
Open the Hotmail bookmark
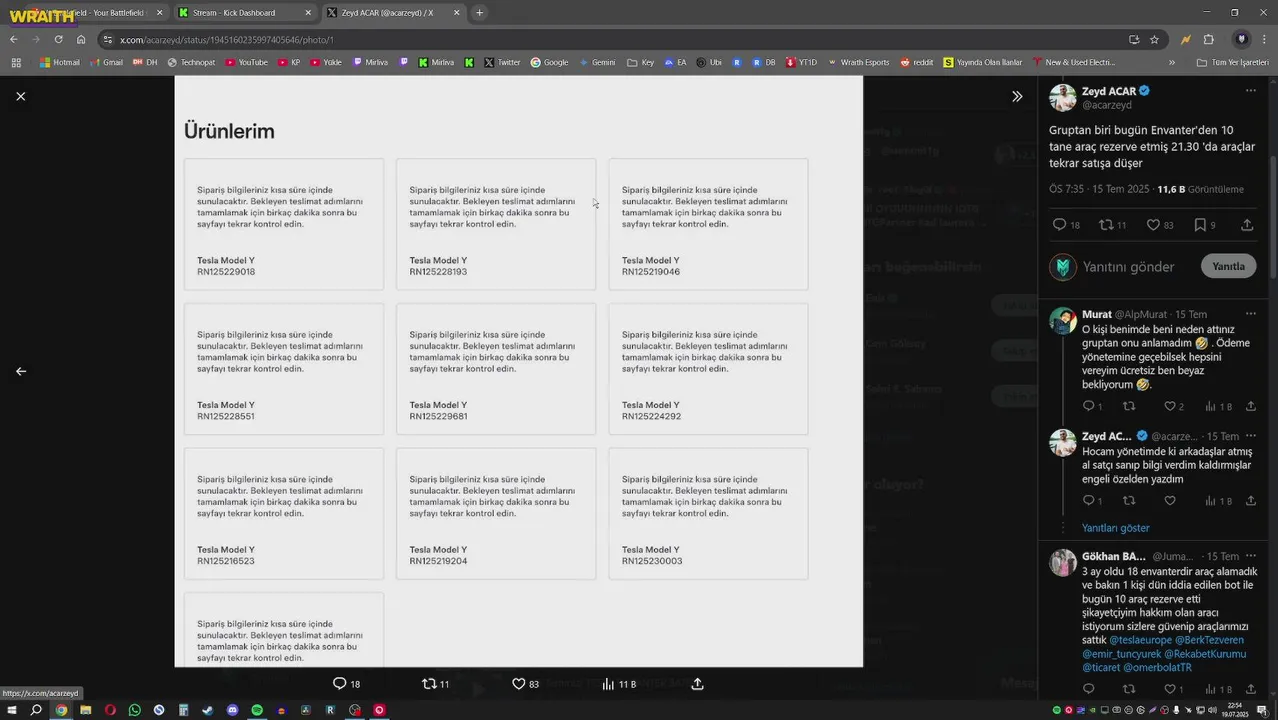click(60, 62)
